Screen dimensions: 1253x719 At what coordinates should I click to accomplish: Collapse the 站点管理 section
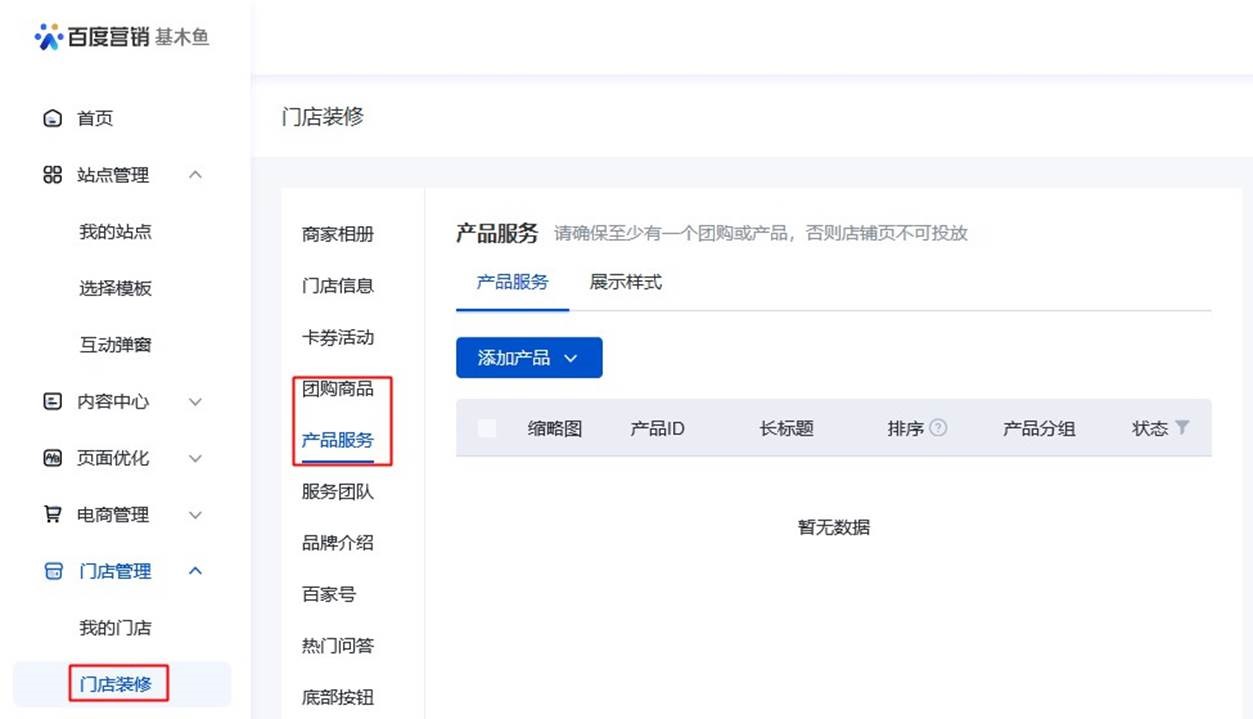[x=196, y=174]
